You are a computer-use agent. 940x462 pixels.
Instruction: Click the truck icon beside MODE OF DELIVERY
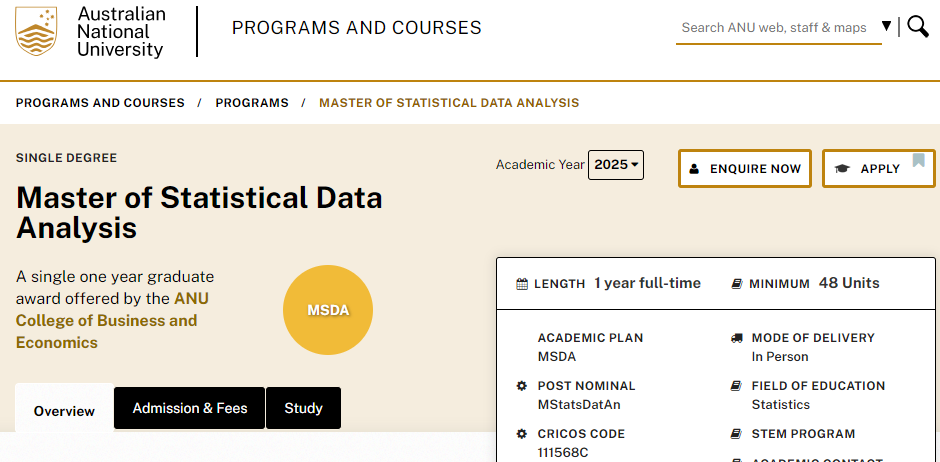tap(737, 338)
